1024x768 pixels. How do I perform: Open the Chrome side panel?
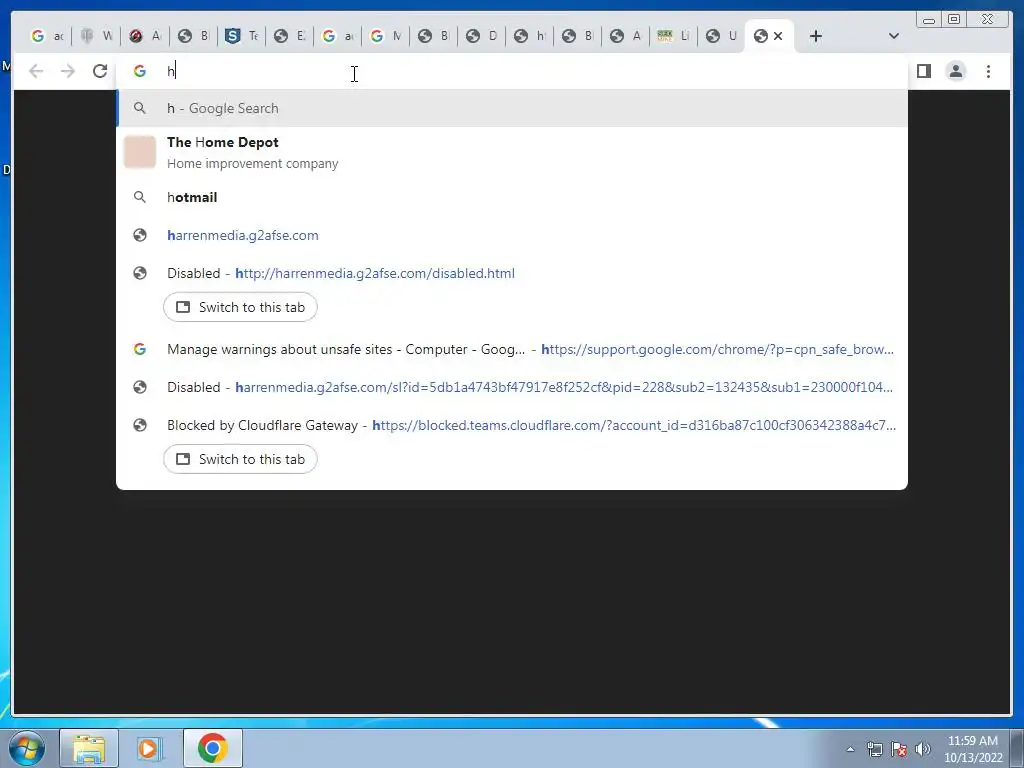(x=923, y=71)
